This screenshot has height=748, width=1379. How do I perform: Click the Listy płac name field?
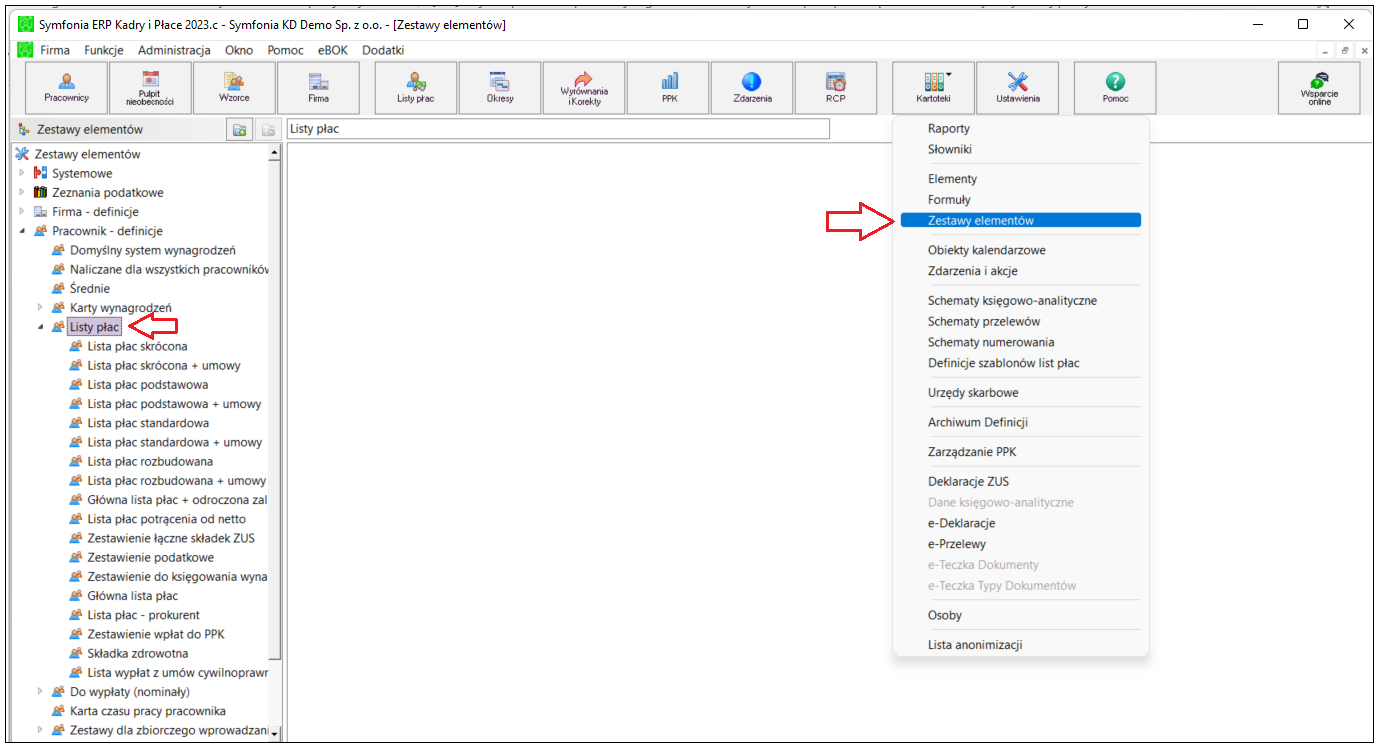click(x=558, y=130)
